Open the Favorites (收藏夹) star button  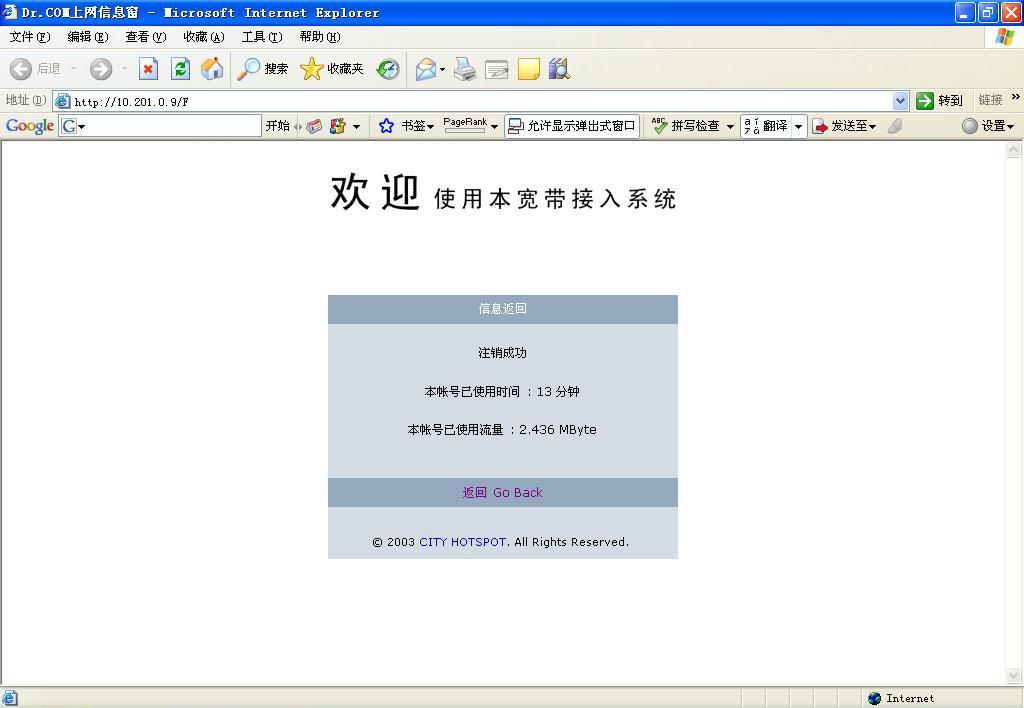click(332, 69)
